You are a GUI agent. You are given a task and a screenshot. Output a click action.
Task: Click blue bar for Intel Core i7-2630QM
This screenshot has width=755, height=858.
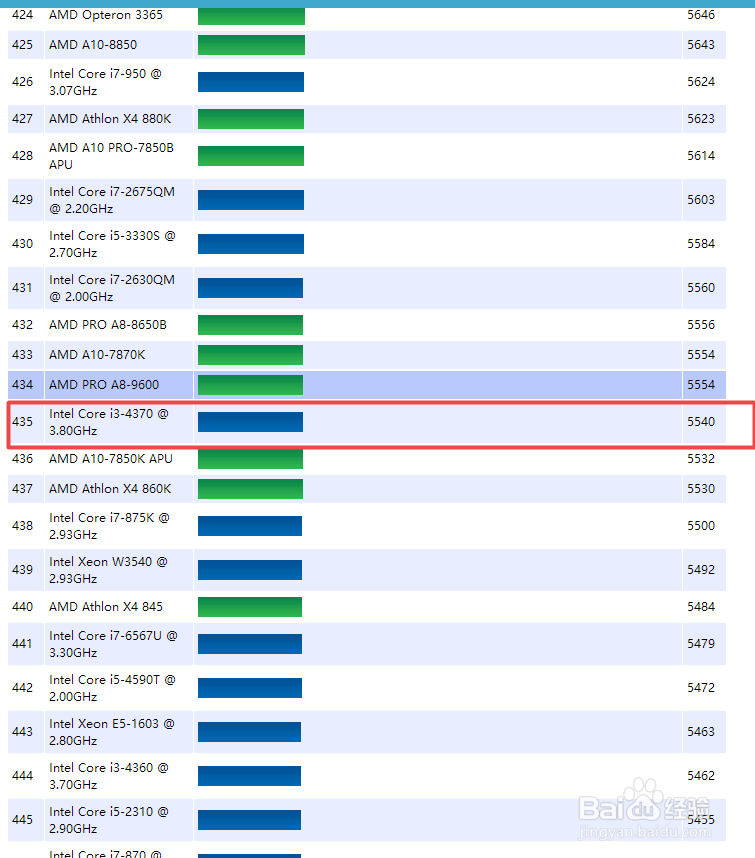(251, 288)
